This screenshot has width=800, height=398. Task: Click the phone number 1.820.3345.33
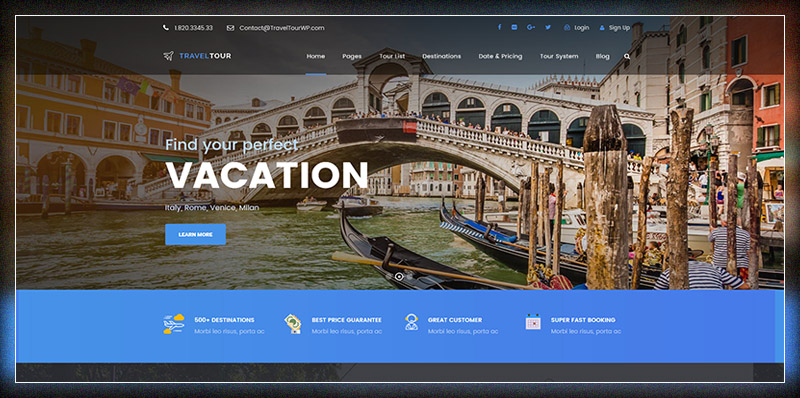coord(193,28)
